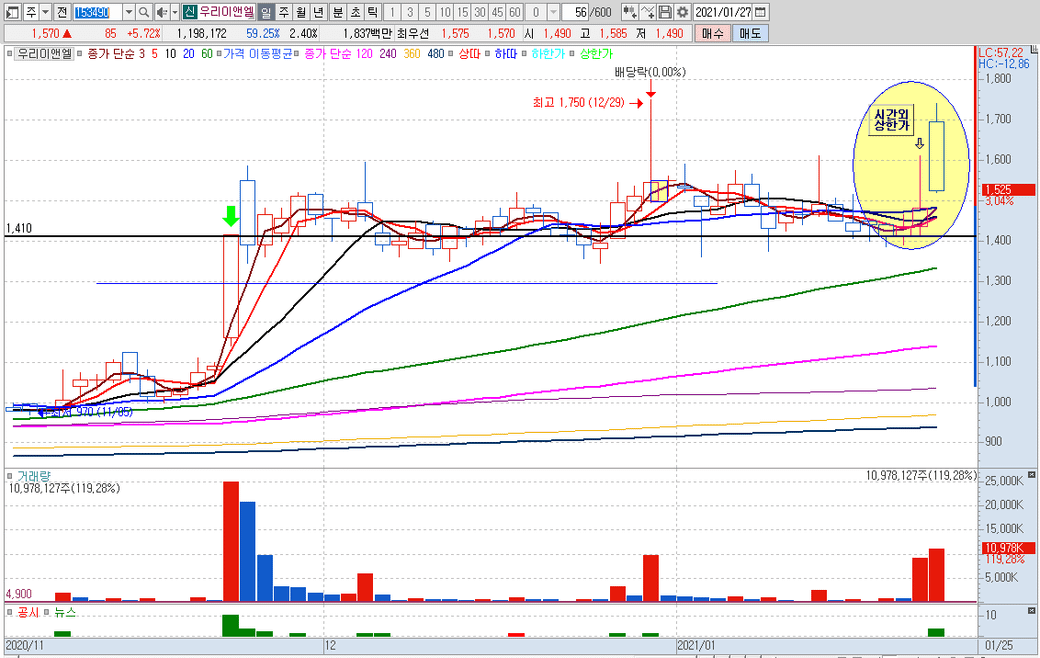Select the 틱 (tick) period tab
The image size is (1040, 658).
(x=371, y=12)
